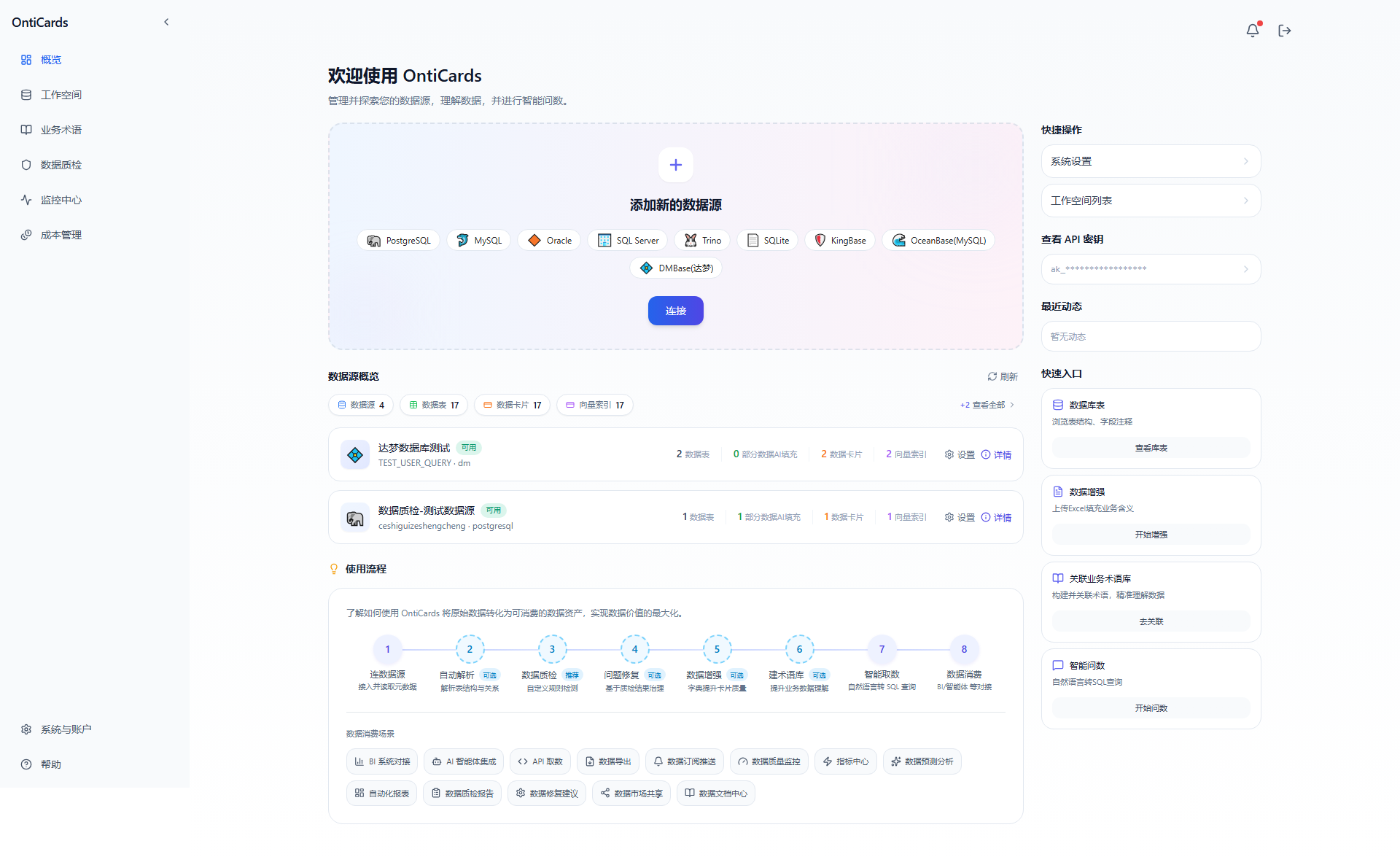Open 概览 in the sidebar
Image resolution: width=1400 pixels, height=865 pixels.
pos(95,60)
